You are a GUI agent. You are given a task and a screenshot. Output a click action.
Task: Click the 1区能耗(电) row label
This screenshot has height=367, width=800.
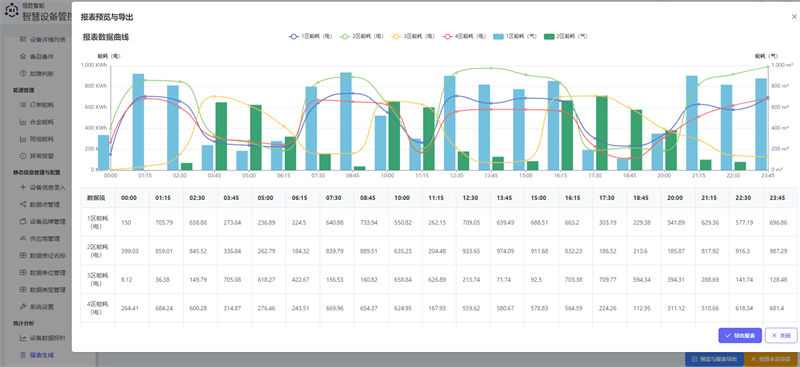coord(98,222)
